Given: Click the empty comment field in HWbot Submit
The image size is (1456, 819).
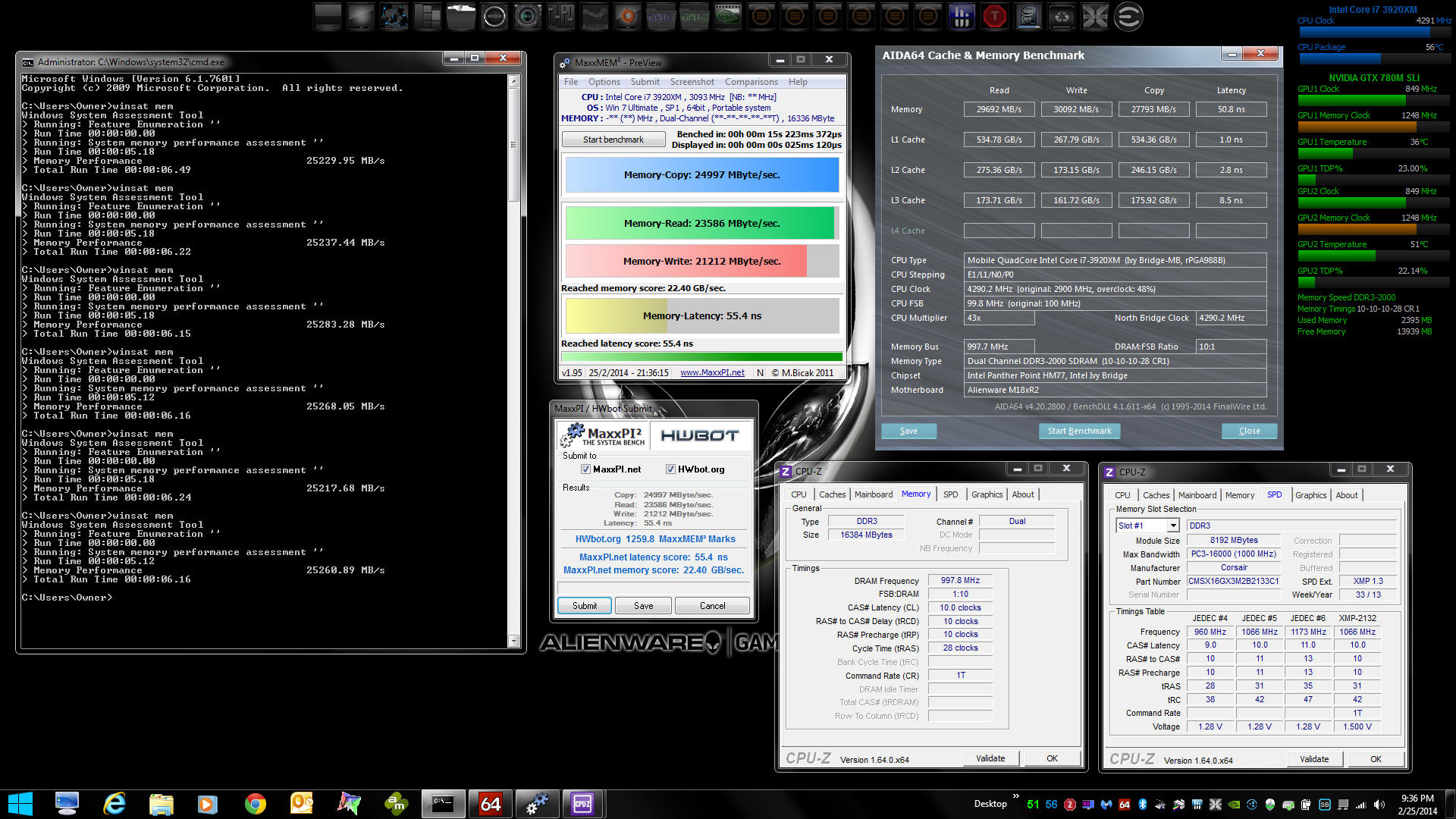Looking at the screenshot, I should click(x=653, y=588).
